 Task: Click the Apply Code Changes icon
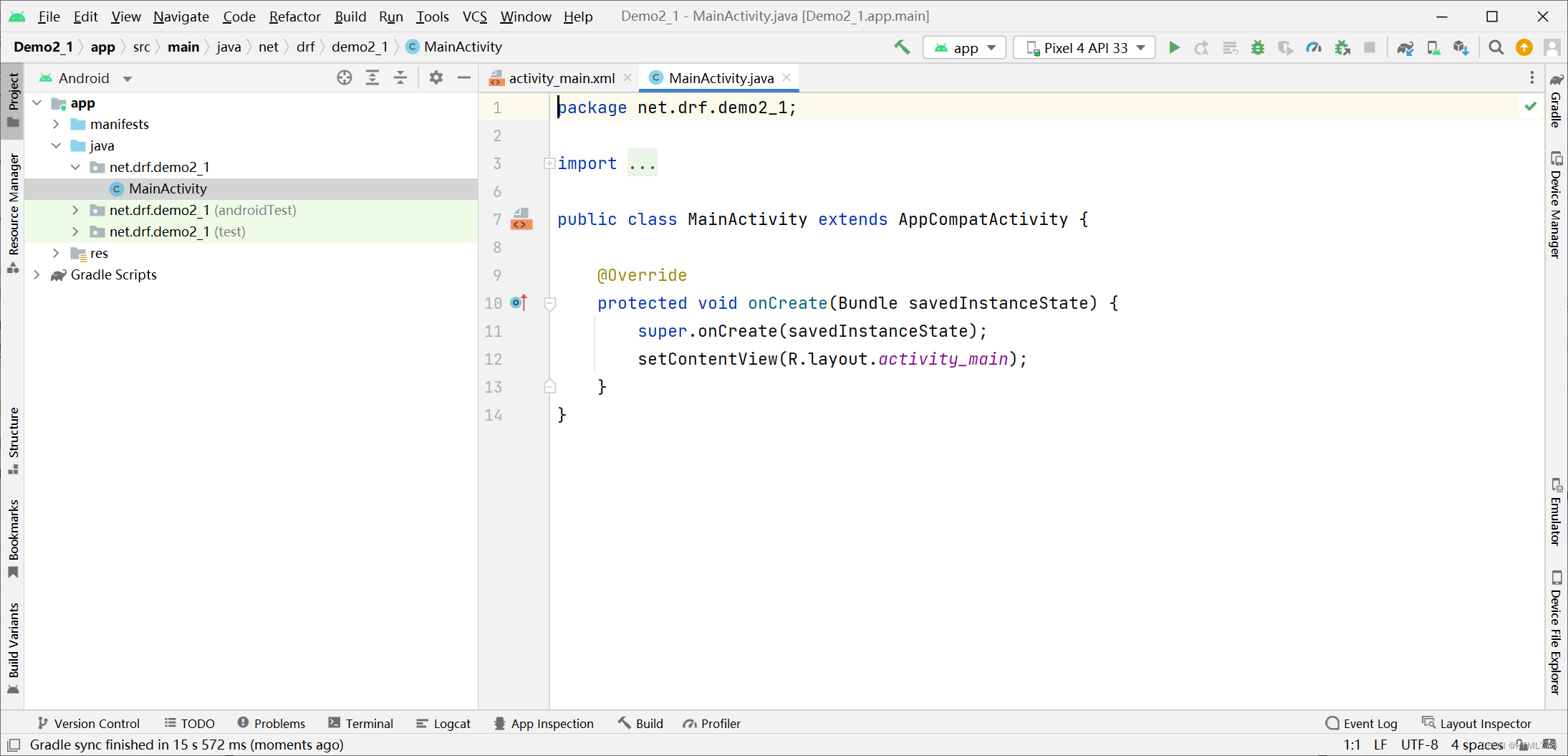tap(1230, 47)
